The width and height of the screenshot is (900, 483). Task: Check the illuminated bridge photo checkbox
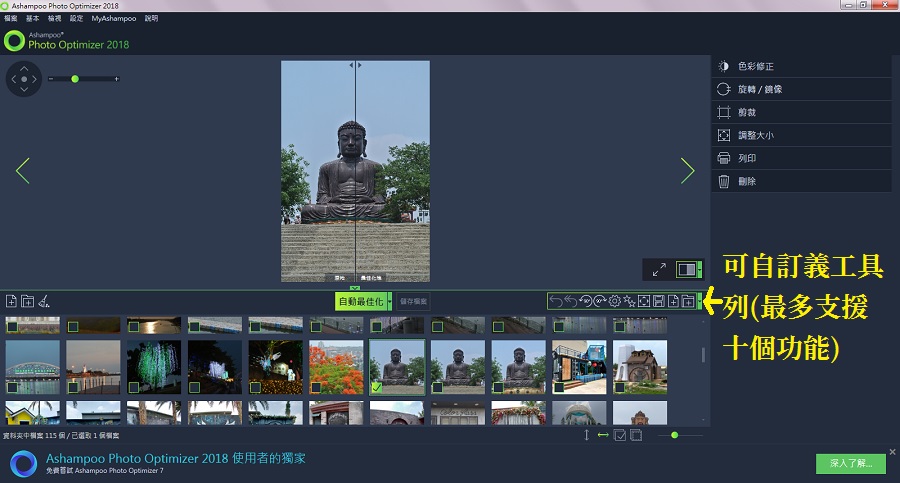[x=11, y=388]
